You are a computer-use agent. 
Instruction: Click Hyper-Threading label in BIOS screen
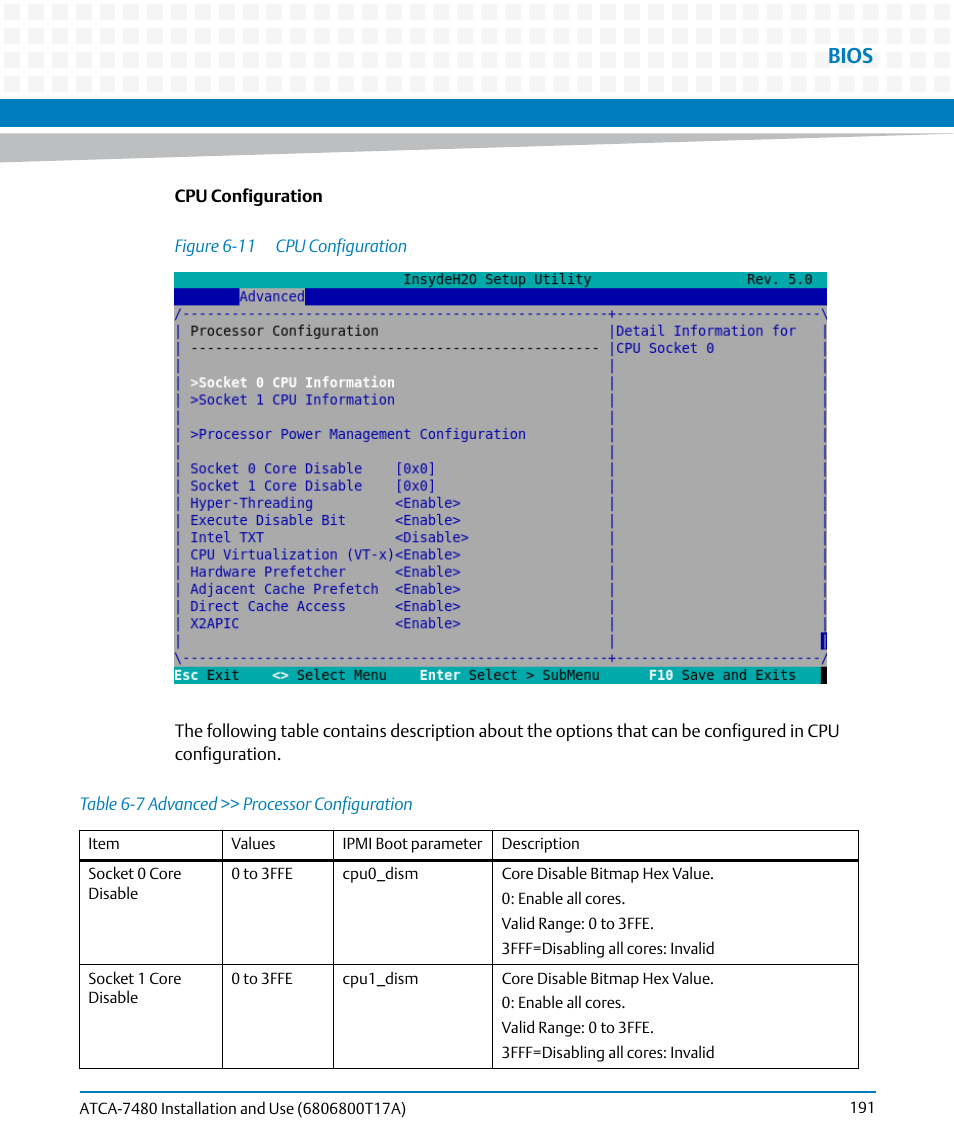coord(251,503)
